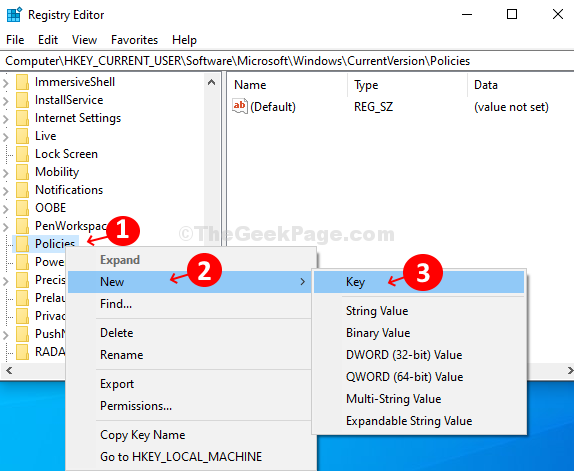Expand the InstallService key
574x471 pixels.
5,101
